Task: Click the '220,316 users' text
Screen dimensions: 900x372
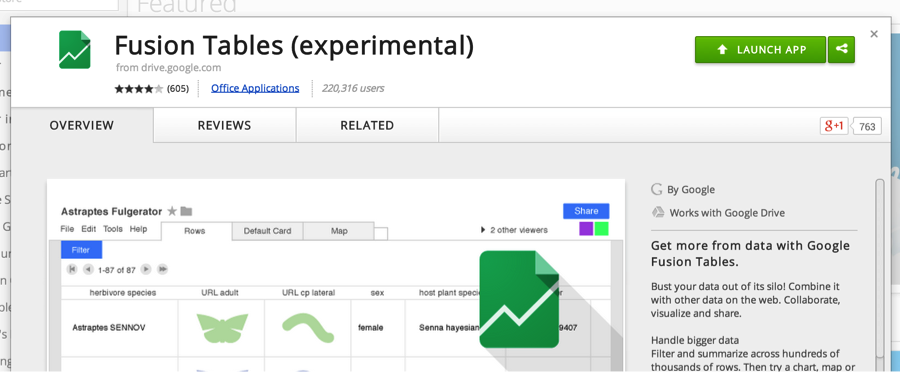Action: (353, 88)
